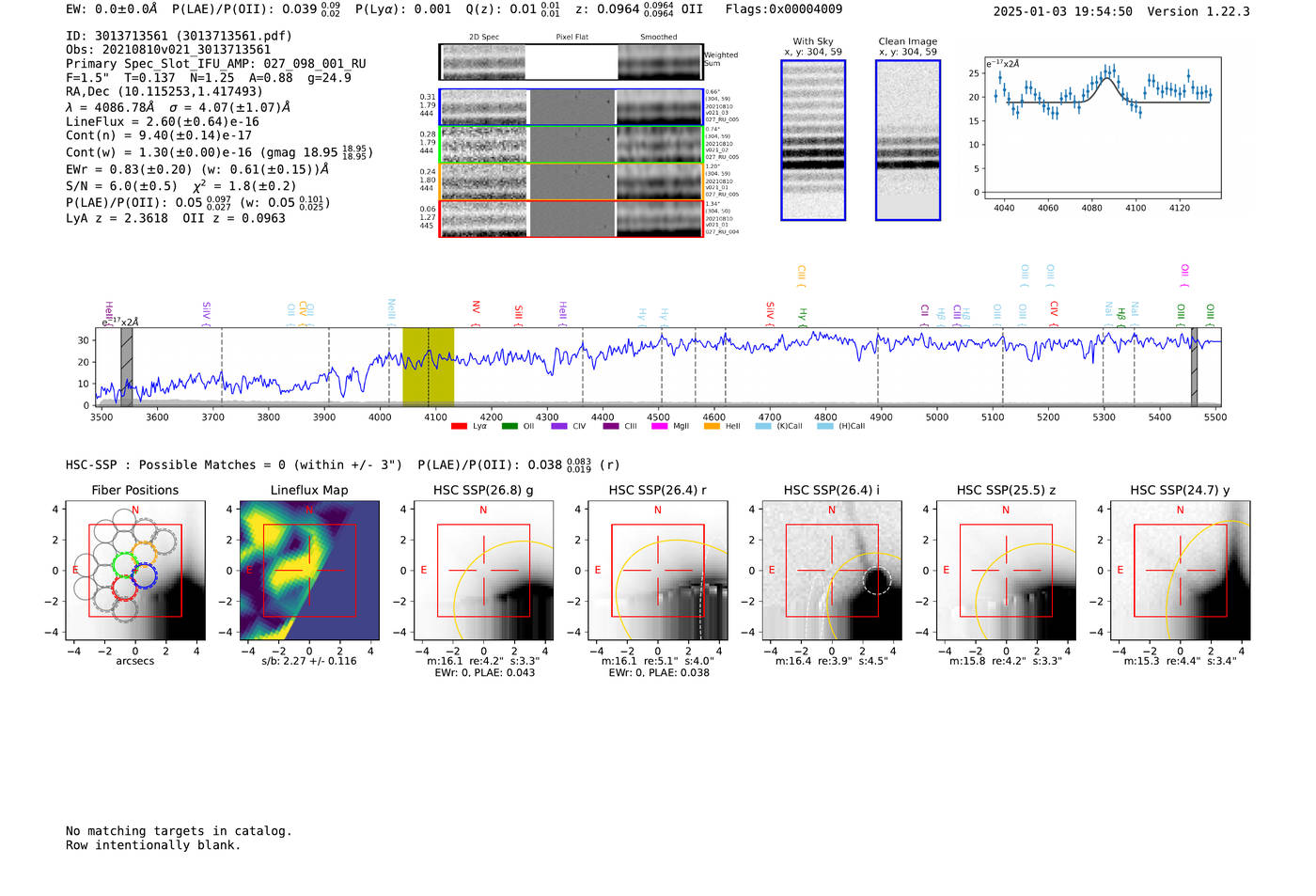Screen dimensions: 1316x896
Task: Click the Cont(n) = 9.40(±0.14)e-17 text
Action: (x=159, y=135)
